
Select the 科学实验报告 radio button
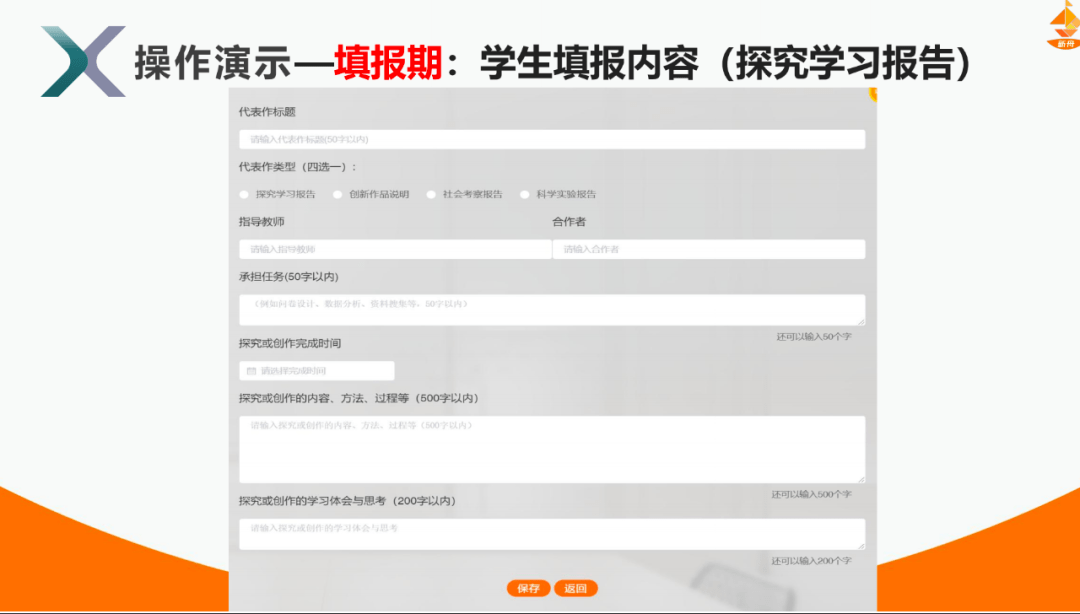point(525,194)
